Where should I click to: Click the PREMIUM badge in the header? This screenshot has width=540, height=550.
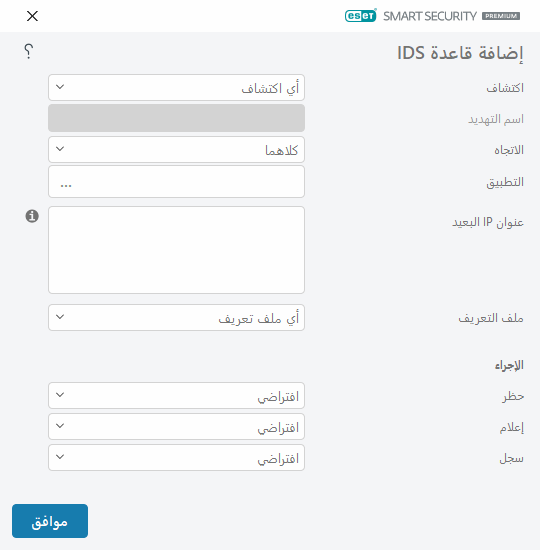501,16
